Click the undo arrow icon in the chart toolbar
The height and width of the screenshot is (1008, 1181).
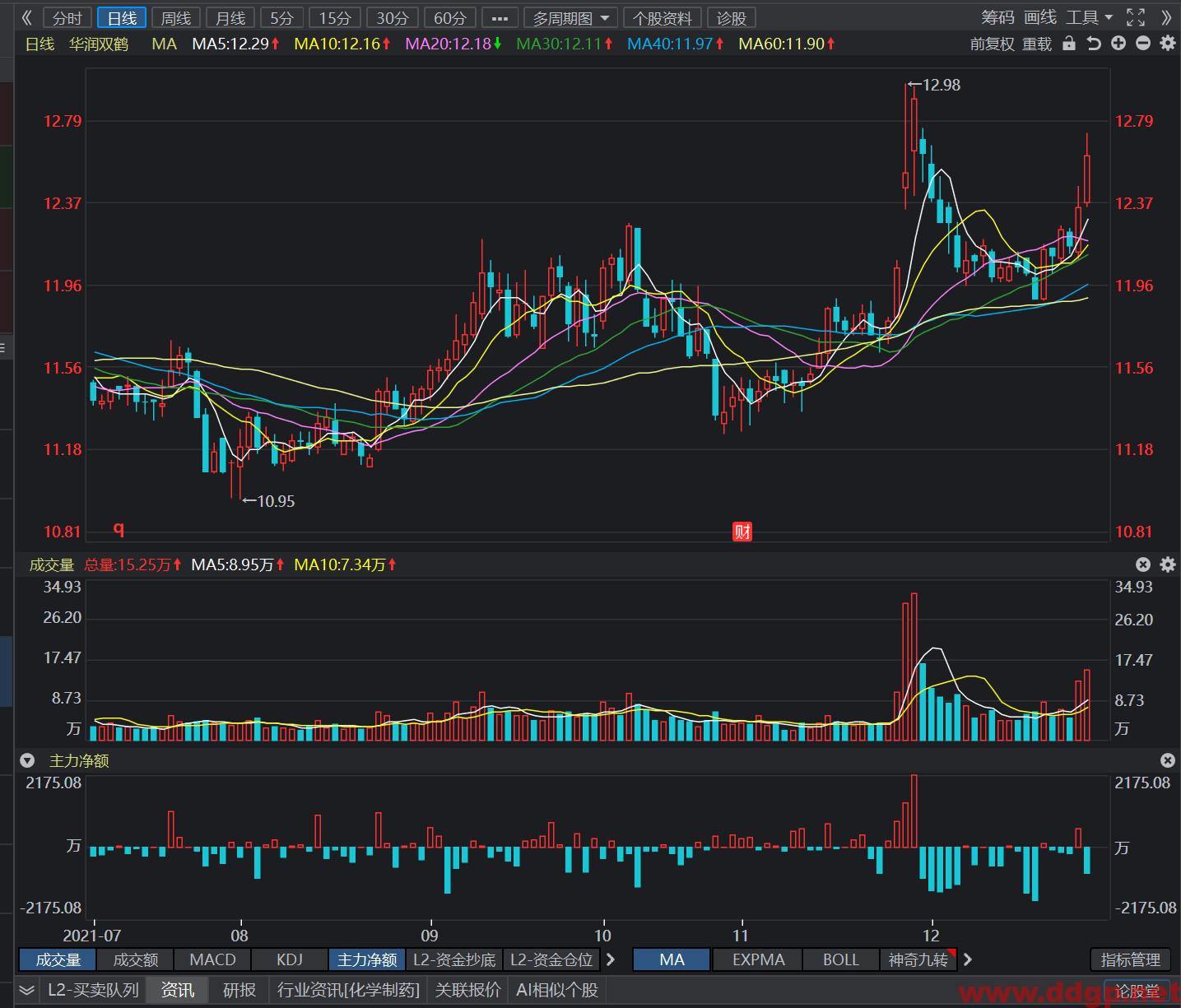[x=1094, y=44]
